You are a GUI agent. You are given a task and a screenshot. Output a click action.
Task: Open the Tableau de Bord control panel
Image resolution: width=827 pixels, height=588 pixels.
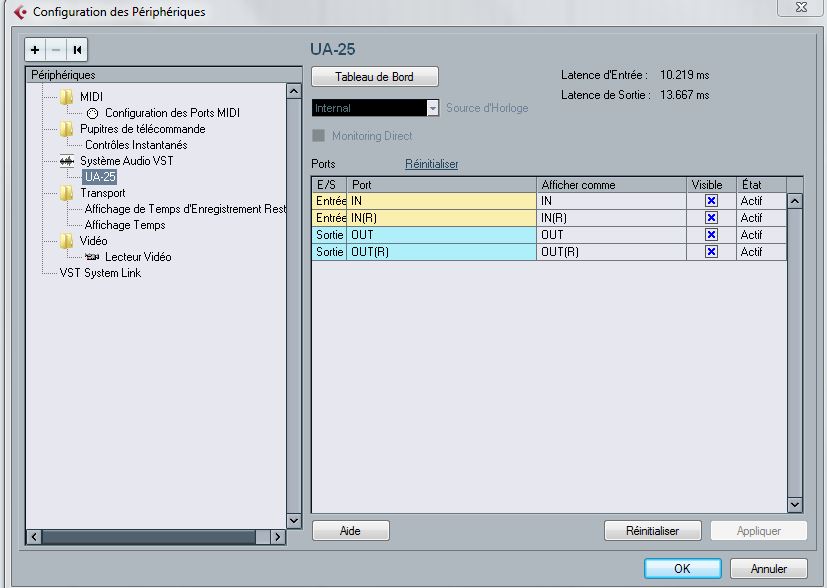pos(374,76)
